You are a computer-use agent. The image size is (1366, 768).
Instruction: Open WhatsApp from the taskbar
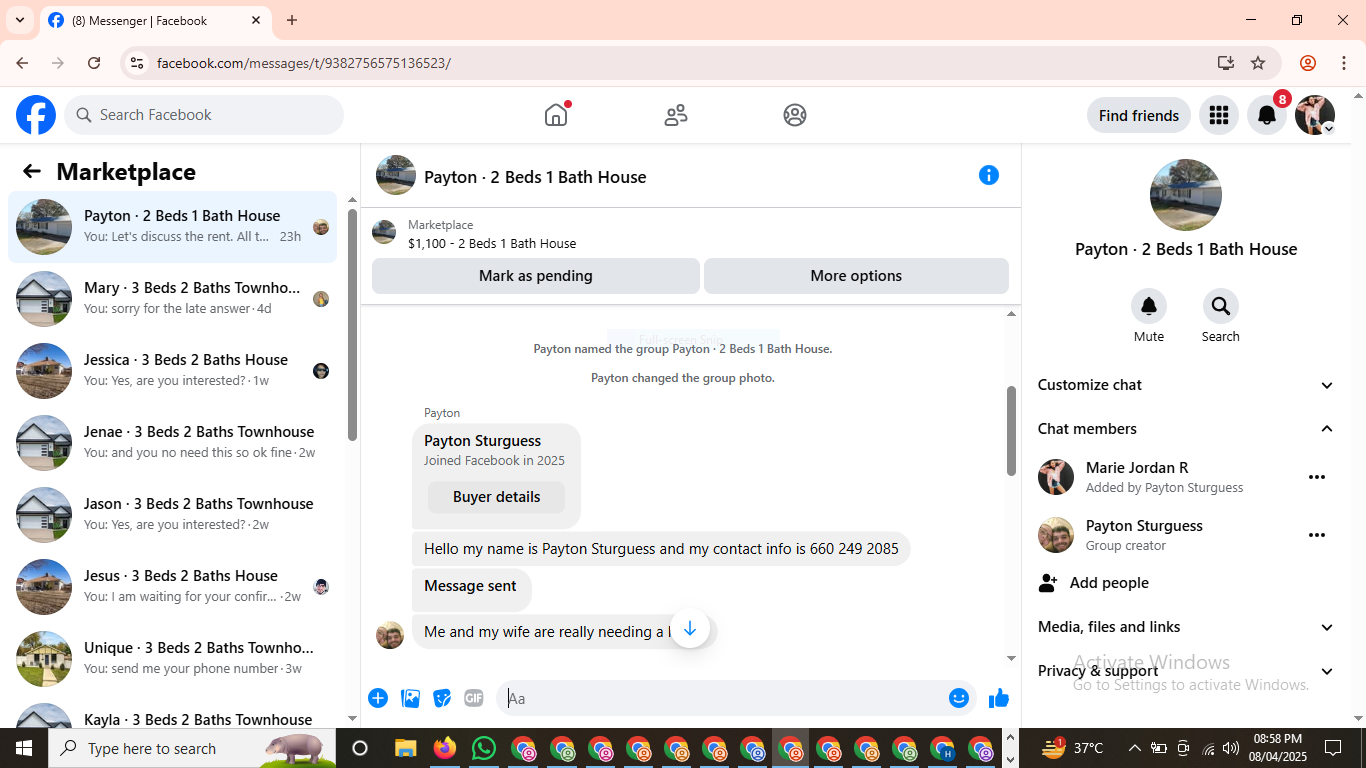coord(484,748)
